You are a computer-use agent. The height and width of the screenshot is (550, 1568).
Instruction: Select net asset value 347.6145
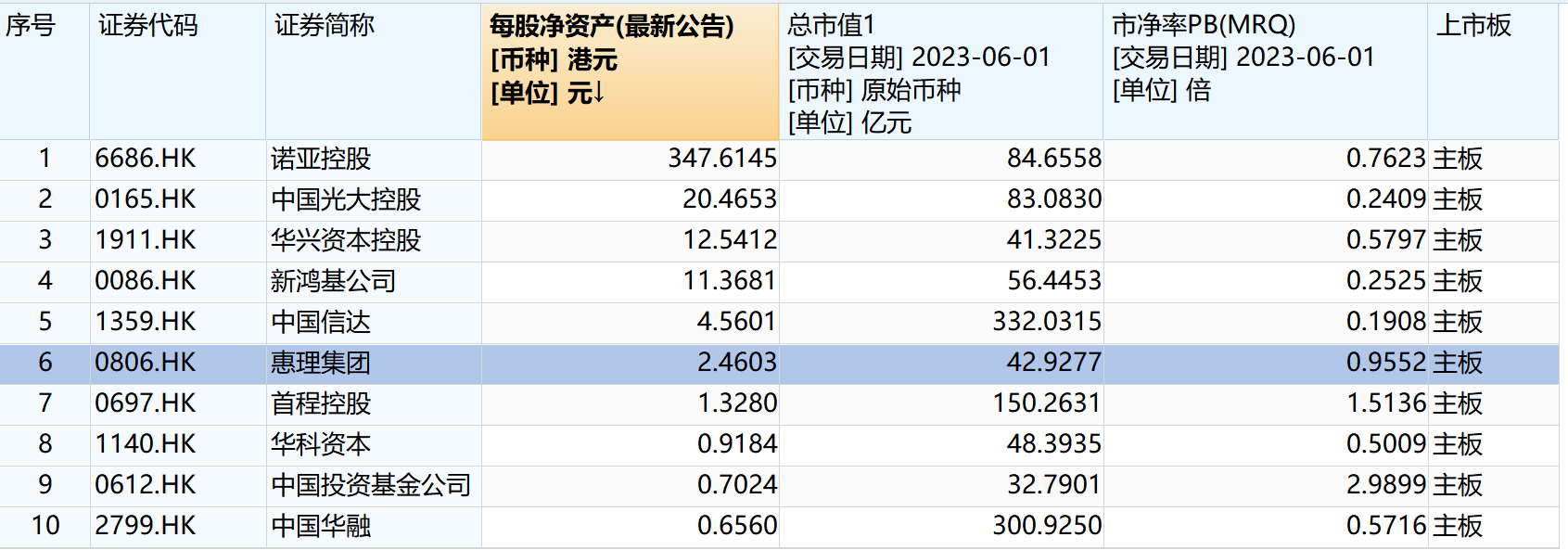pos(722,159)
